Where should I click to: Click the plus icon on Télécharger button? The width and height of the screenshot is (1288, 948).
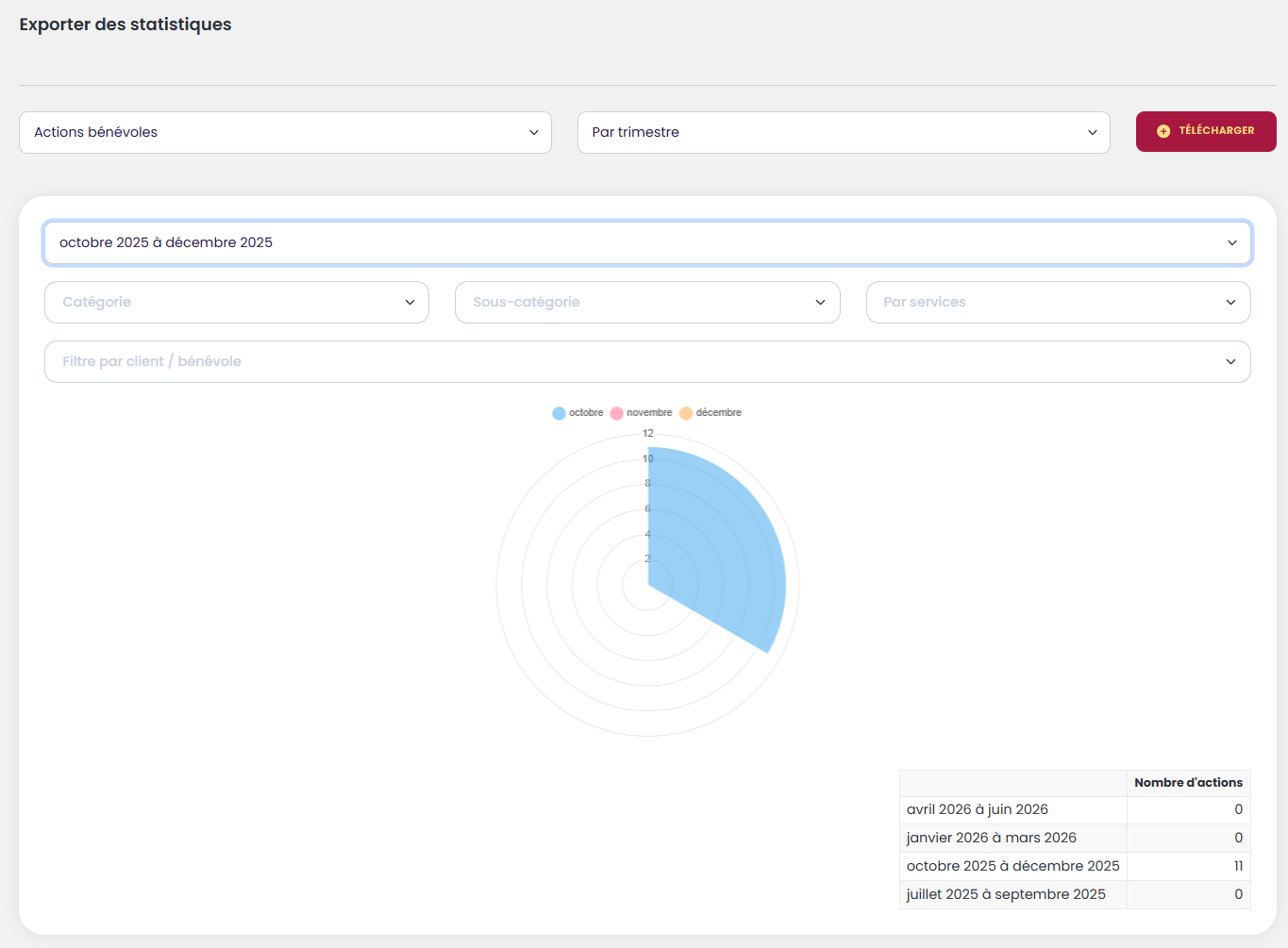(x=1163, y=131)
